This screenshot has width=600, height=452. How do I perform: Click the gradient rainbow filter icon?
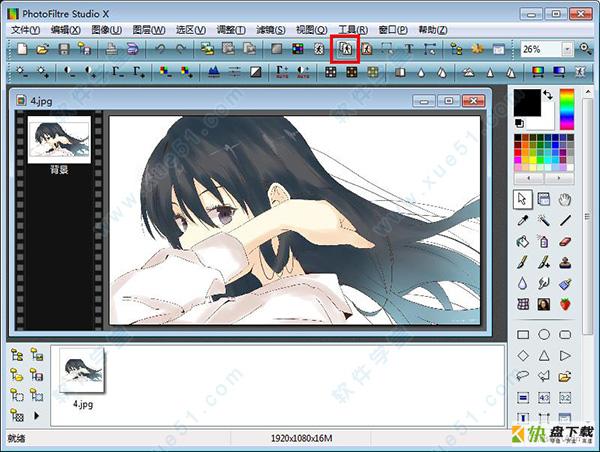[538, 72]
